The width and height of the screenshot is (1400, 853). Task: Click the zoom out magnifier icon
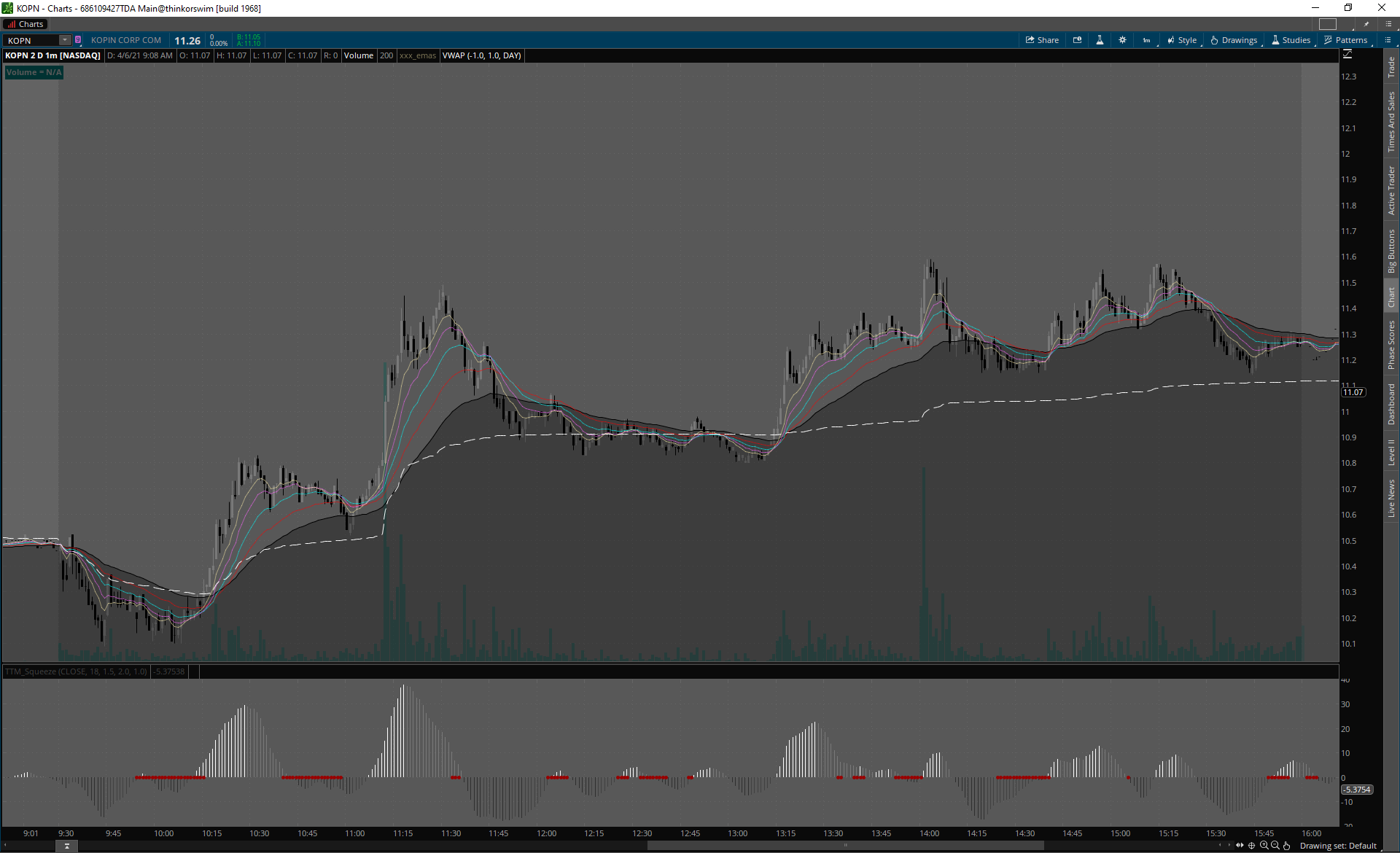point(1275,846)
